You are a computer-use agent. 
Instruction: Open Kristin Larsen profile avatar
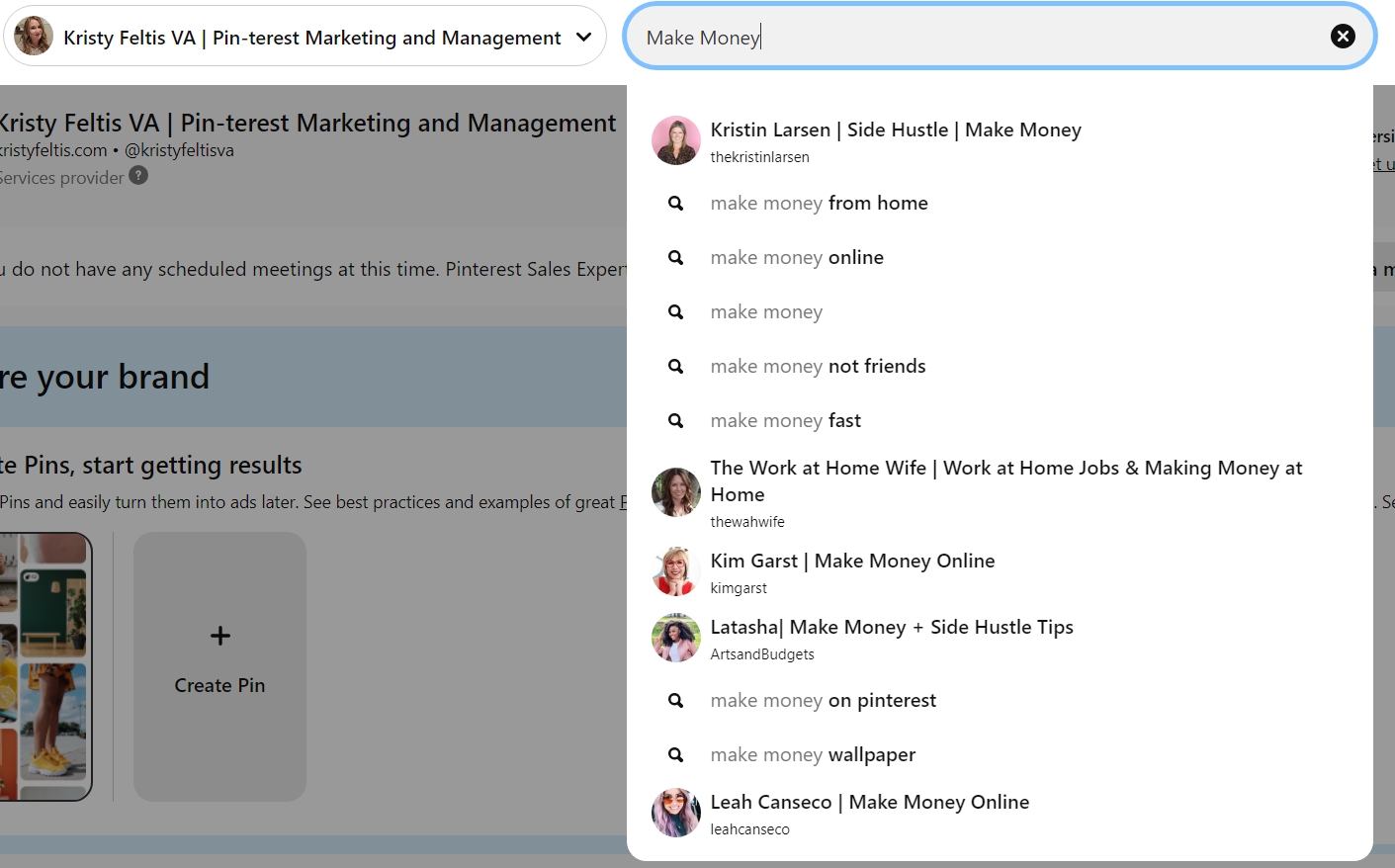click(x=676, y=140)
